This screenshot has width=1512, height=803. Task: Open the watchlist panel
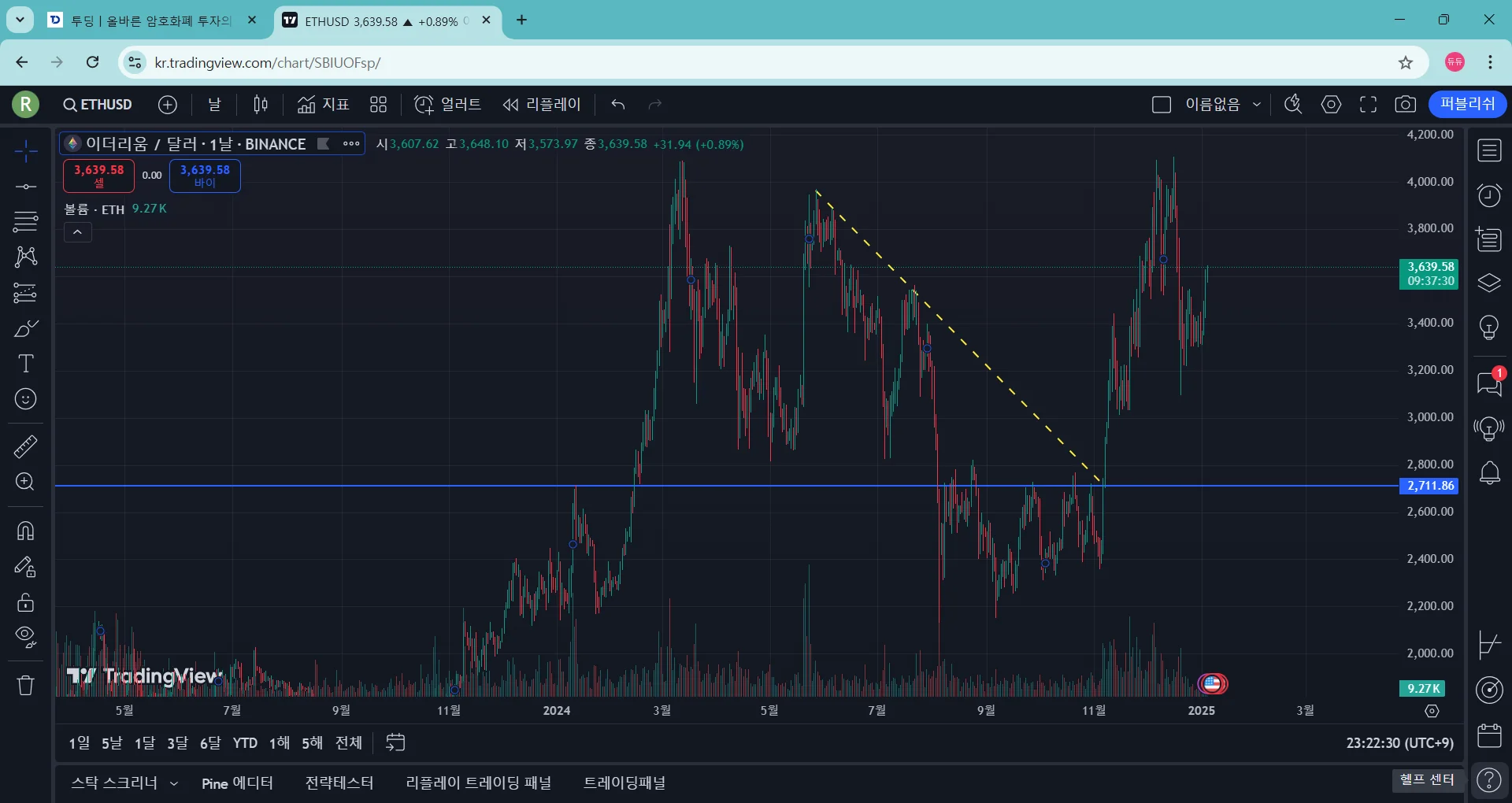coord(1489,150)
